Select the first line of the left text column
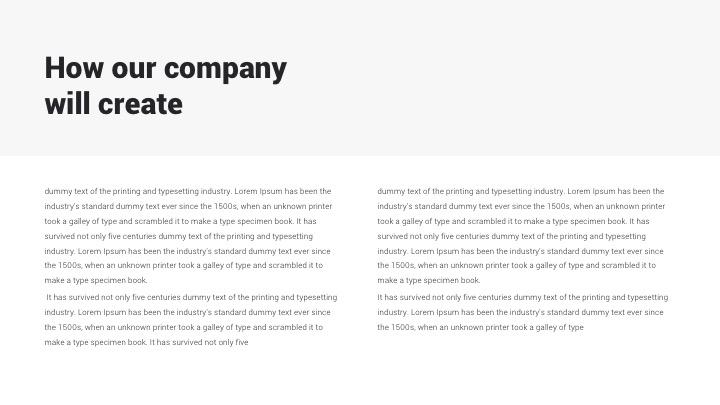Image resolution: width=720 pixels, height=405 pixels. click(x=188, y=191)
